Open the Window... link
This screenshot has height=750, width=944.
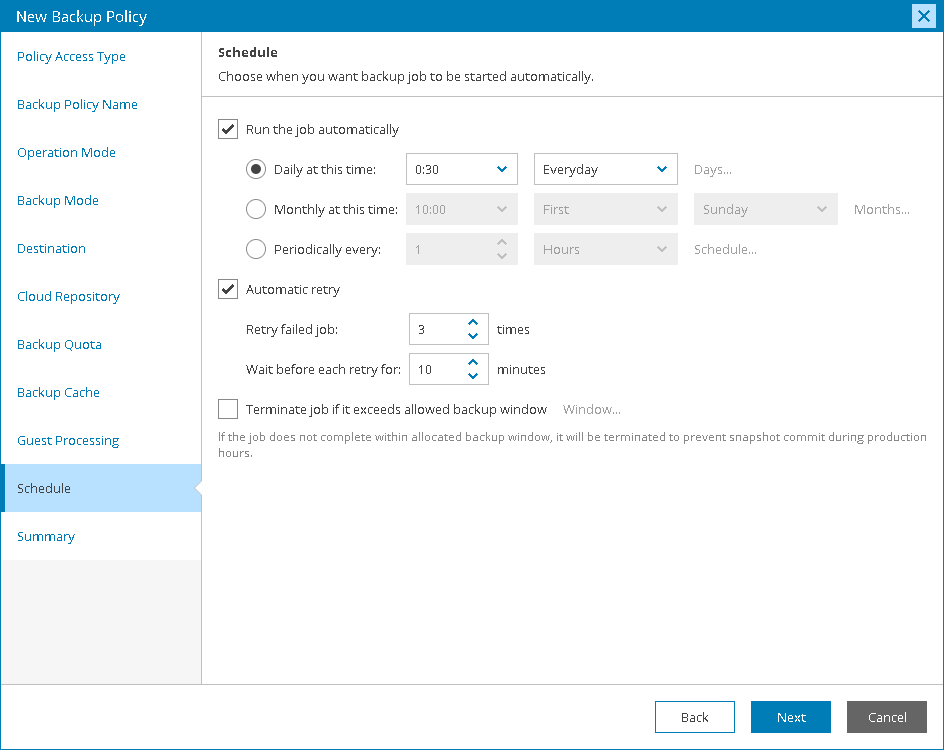[x=591, y=409]
